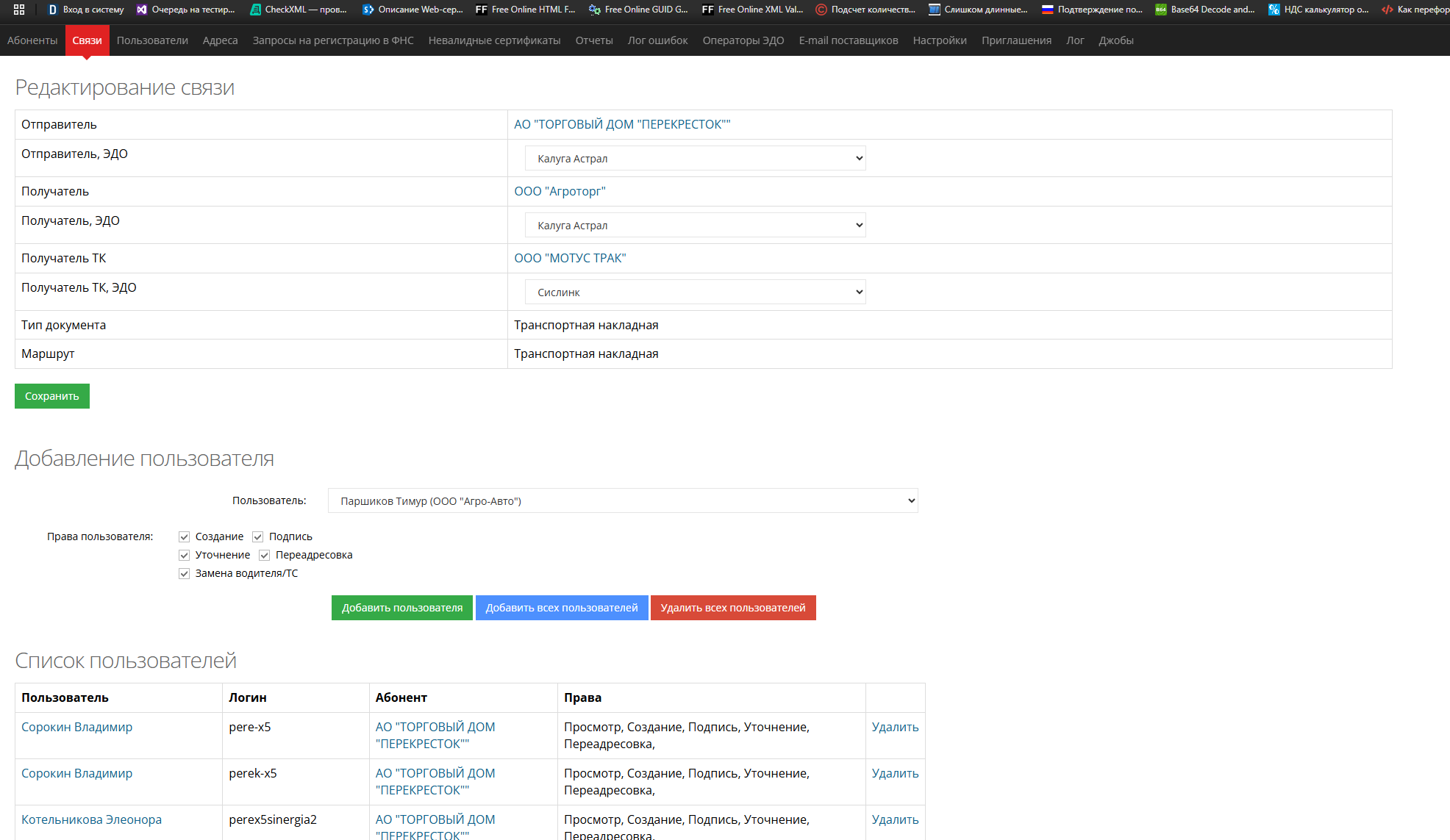The image size is (1450, 840).
Task: Open the Free Online XML Val... bookmark
Action: point(752,10)
